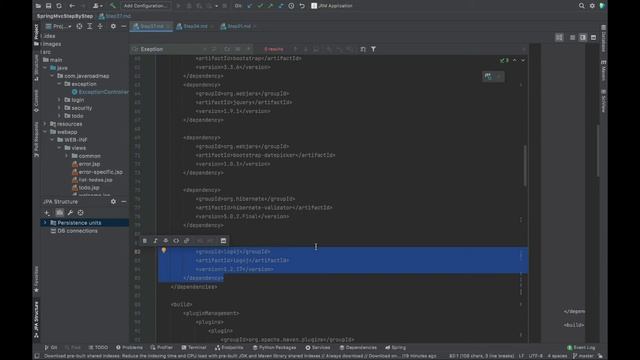Click Expand All in project panel

point(89,26)
